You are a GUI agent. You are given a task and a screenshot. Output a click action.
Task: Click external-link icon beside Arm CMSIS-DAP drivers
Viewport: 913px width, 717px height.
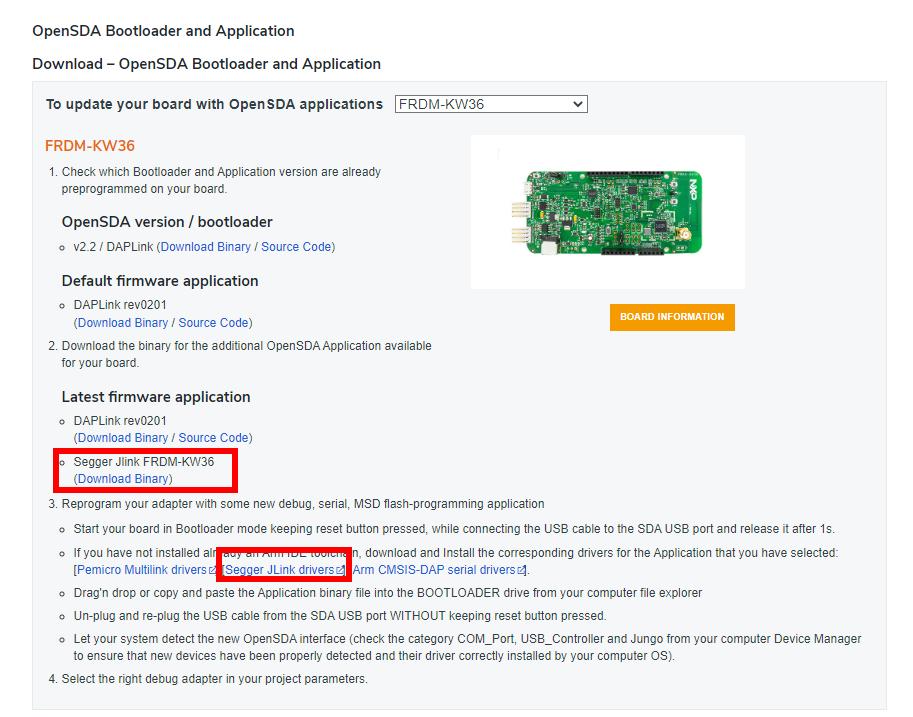pos(521,571)
